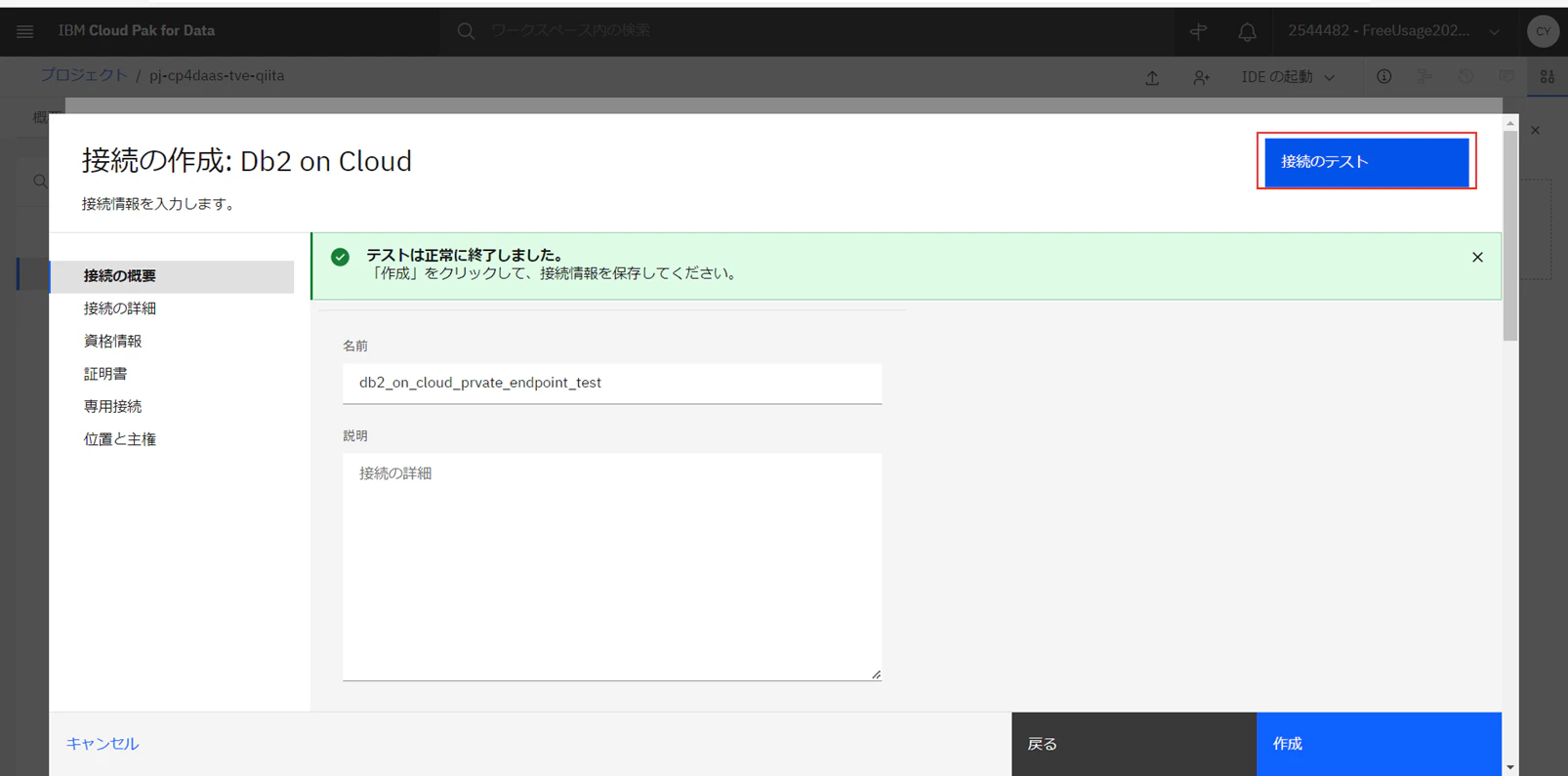The width and height of the screenshot is (1568, 776).
Task: Click the add collaborator person icon
Action: pos(1201,77)
